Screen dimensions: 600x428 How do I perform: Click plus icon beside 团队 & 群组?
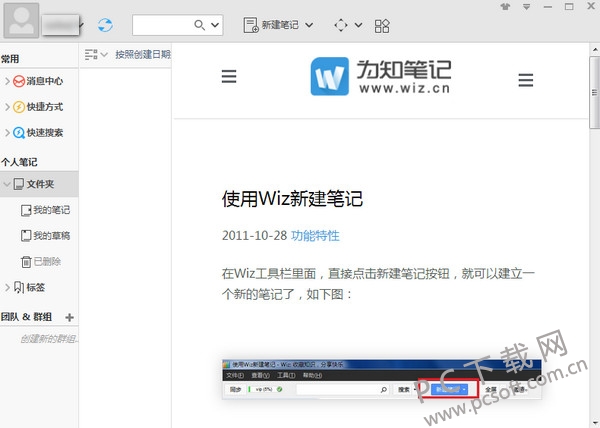pos(69,317)
